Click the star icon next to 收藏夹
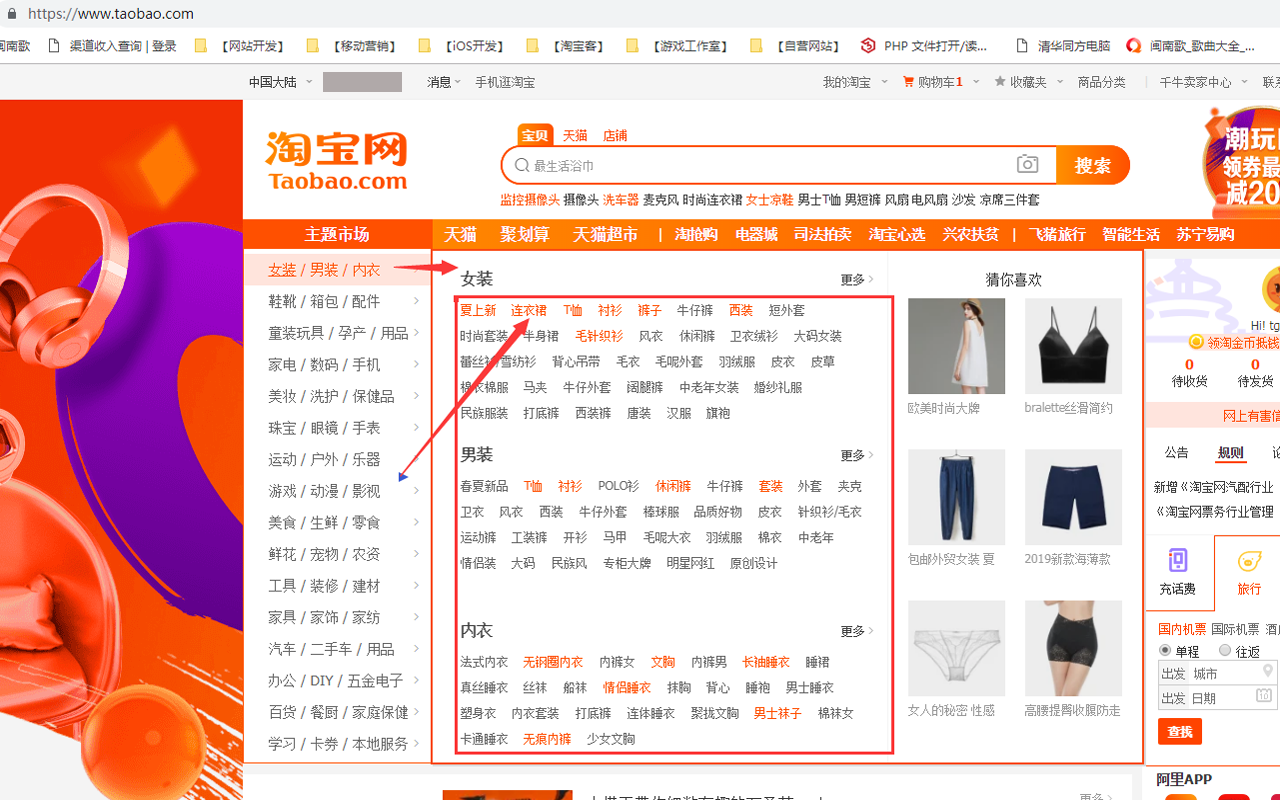 click(x=999, y=82)
